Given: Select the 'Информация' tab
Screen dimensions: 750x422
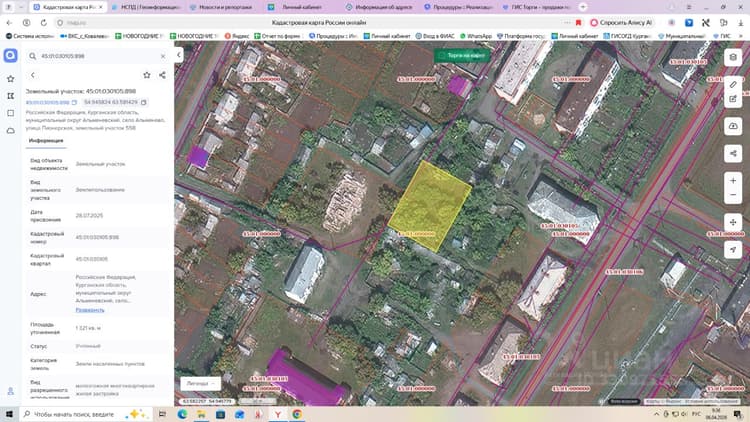Looking at the screenshot, I should 46,141.
